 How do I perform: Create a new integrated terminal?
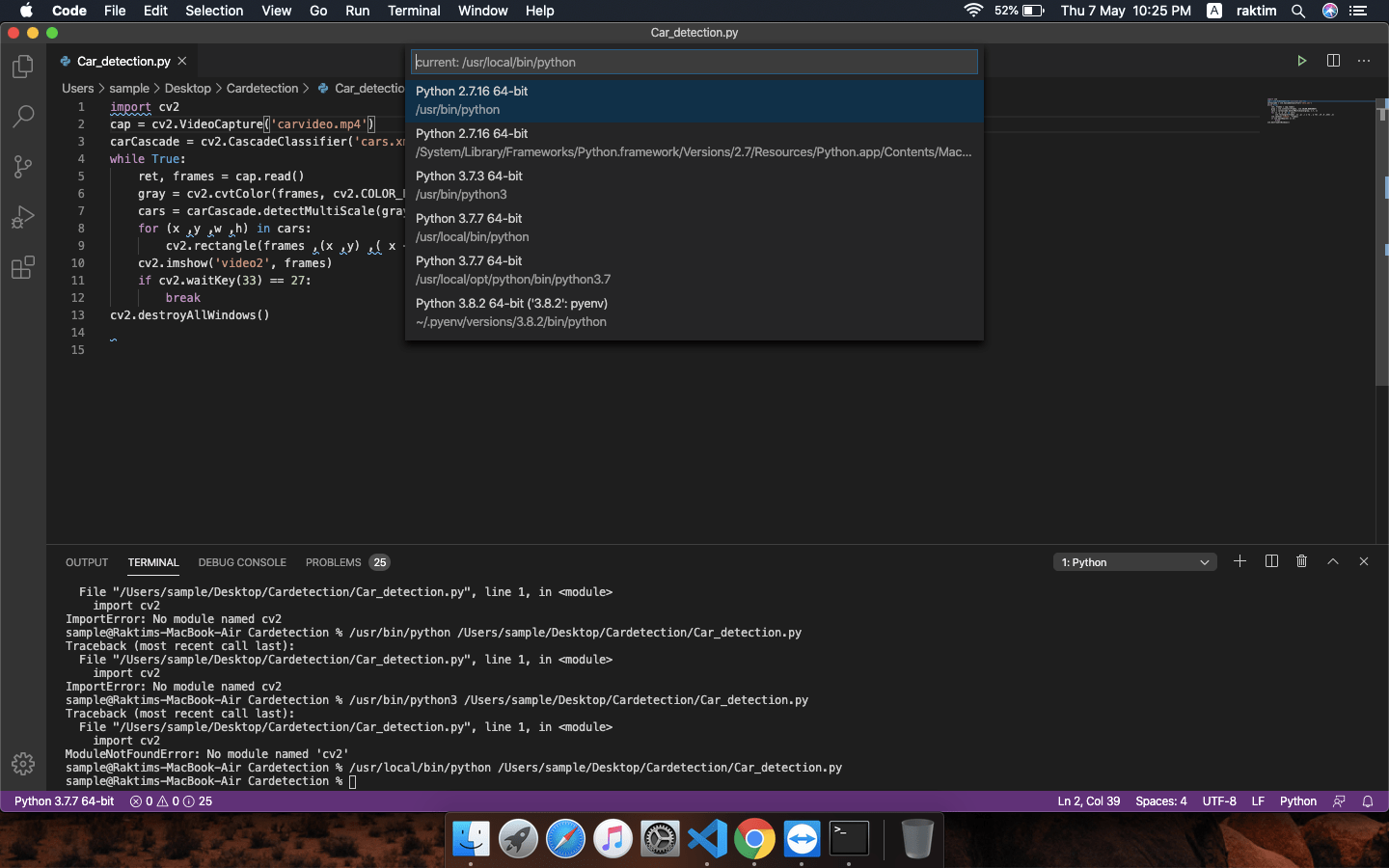1239,561
